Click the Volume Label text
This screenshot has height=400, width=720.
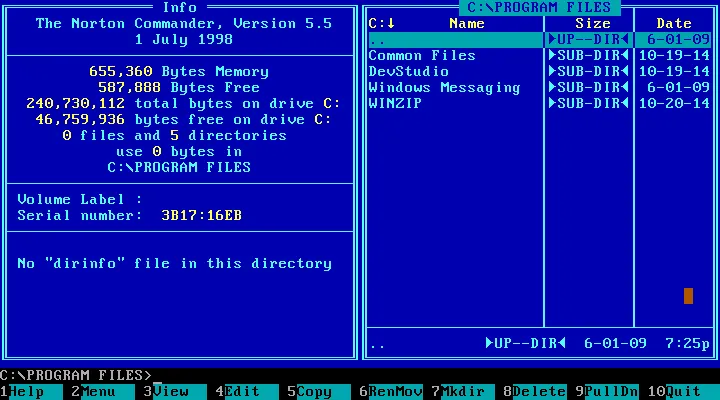click(80, 199)
